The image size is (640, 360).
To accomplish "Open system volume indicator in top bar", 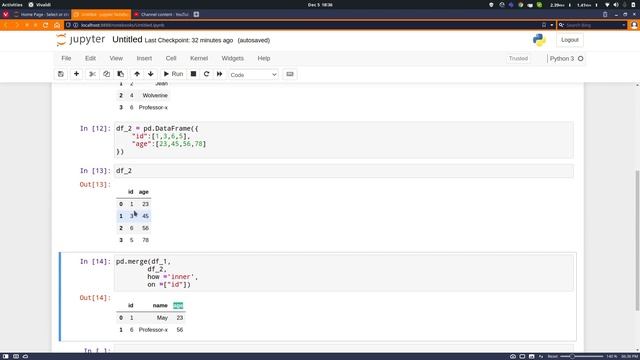I will tap(616, 5).
